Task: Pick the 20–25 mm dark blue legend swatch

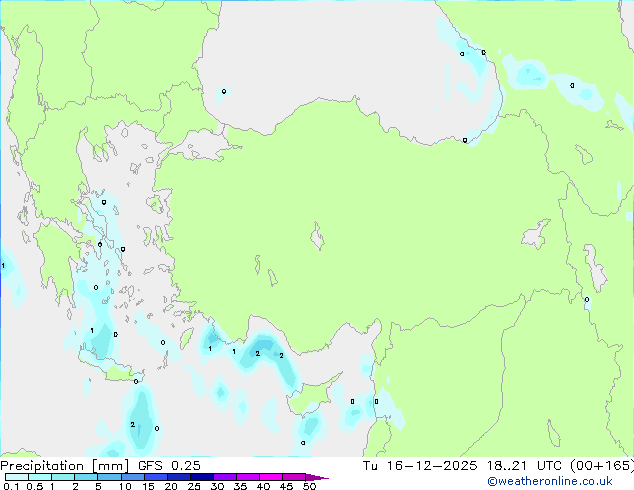Action: [x=179, y=477]
